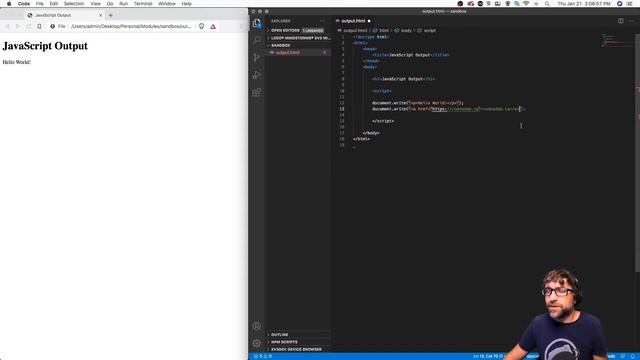640x360 pixels.
Task: Click errors and warnings status bar indicator
Action: (263, 356)
